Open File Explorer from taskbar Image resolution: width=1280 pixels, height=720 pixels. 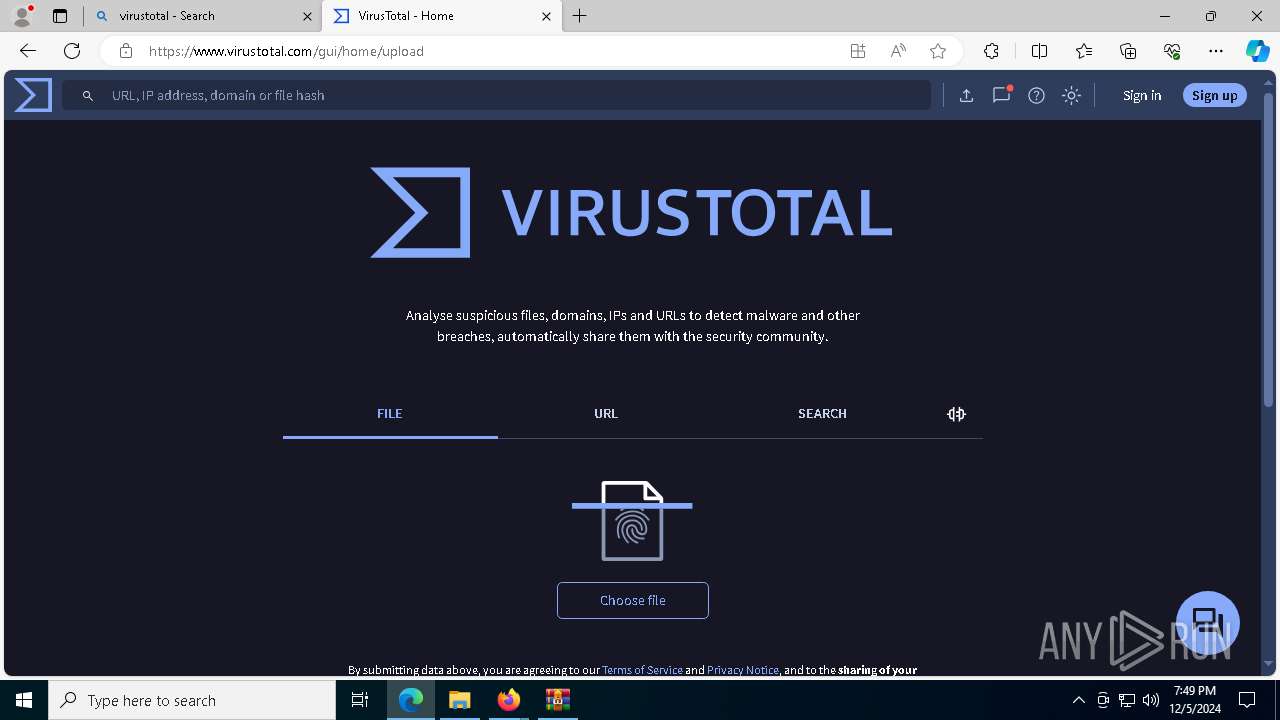tap(459, 700)
